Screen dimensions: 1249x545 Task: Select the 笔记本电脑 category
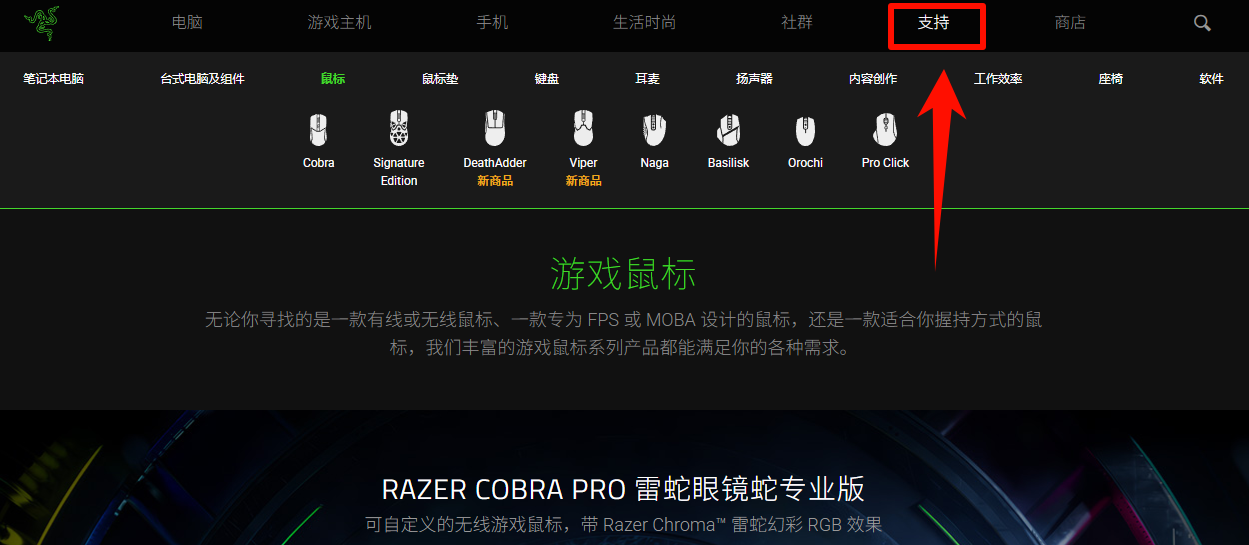tap(54, 79)
